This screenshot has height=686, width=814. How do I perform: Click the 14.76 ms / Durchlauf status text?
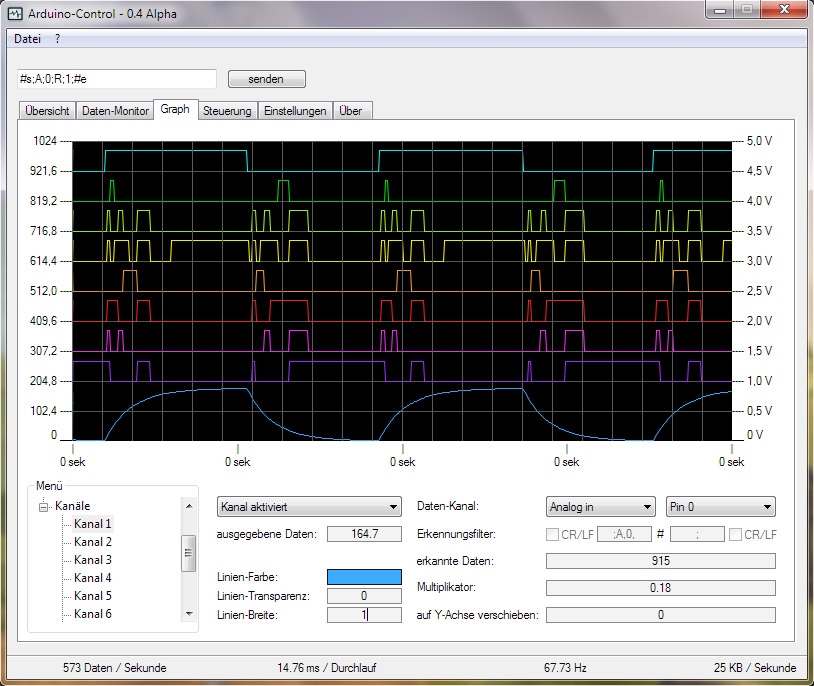[327, 668]
